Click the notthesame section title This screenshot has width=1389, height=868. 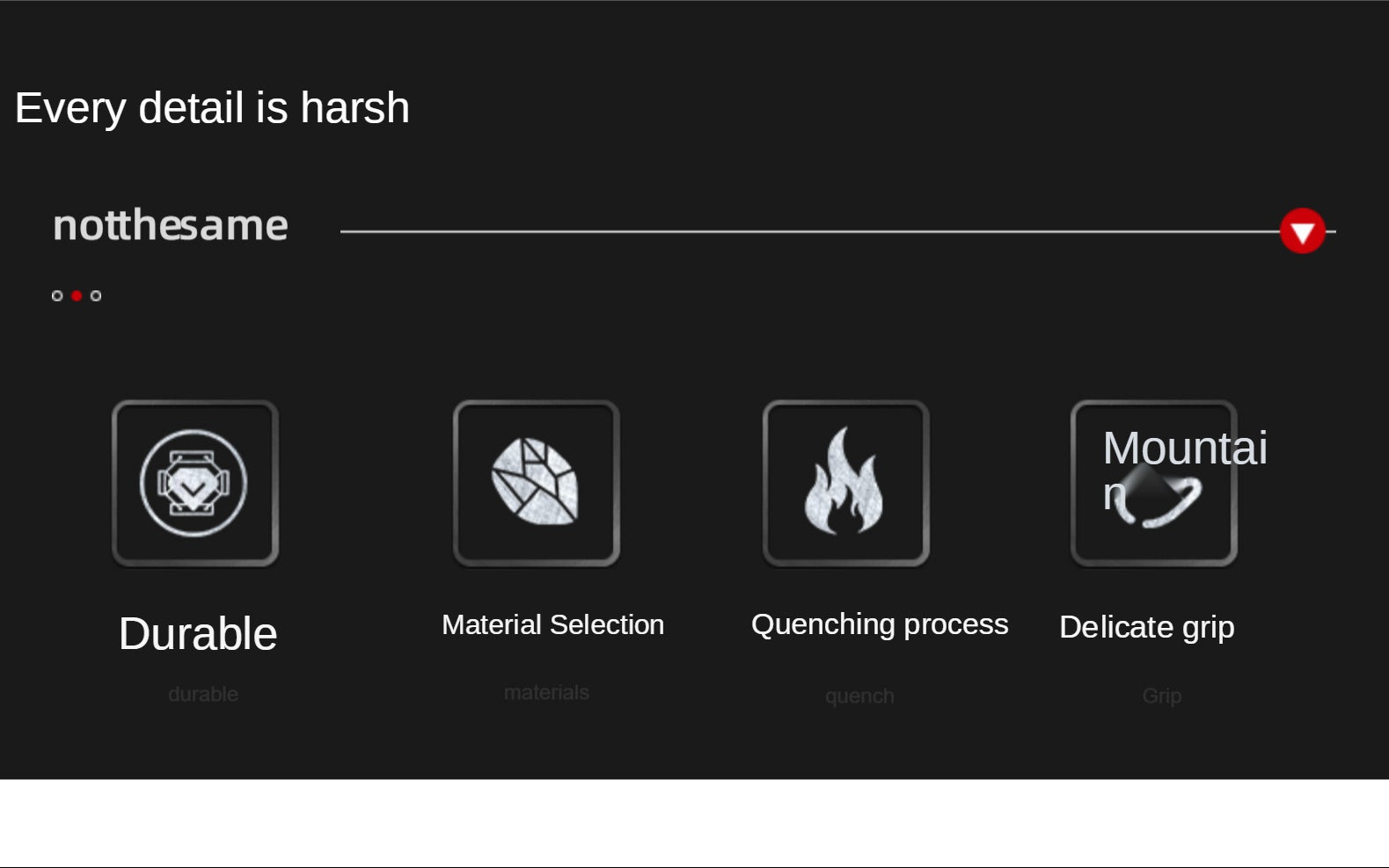171,225
